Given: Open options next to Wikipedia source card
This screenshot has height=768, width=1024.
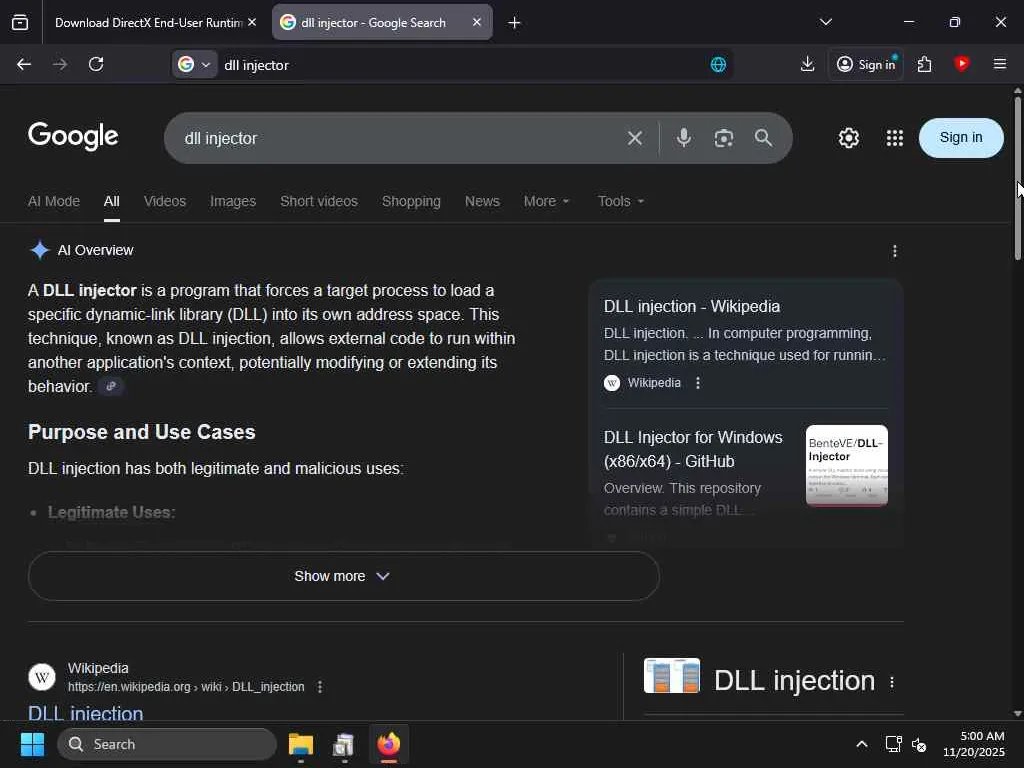Looking at the screenshot, I should coord(698,383).
